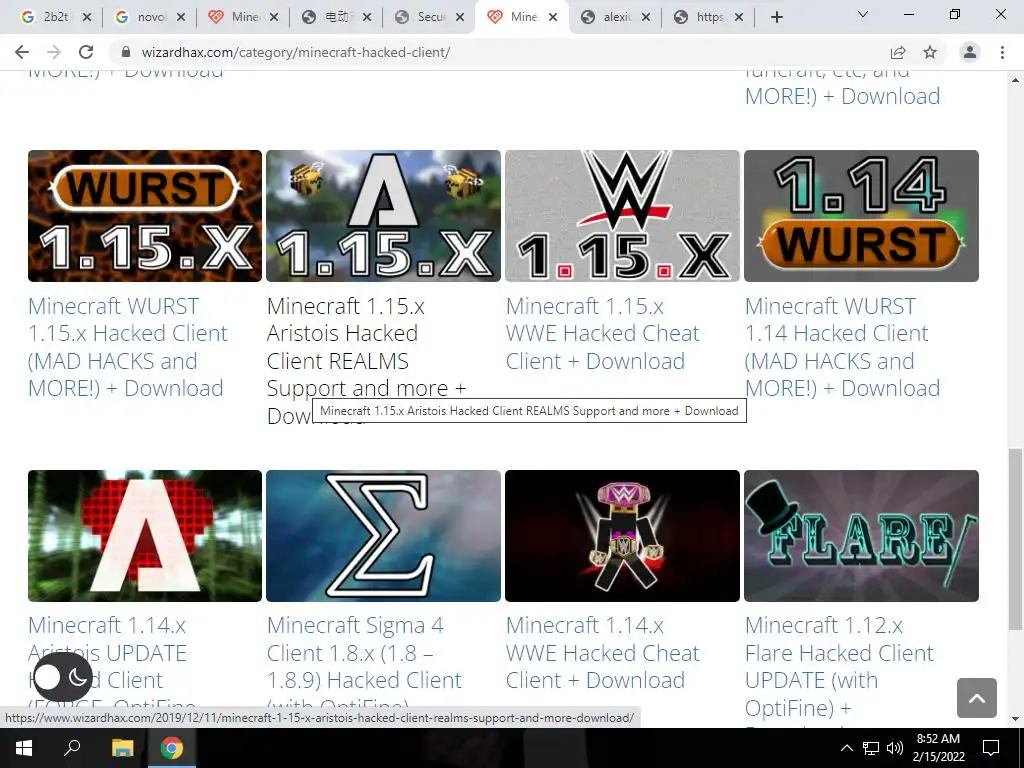
Task: Open the share page icon
Action: [x=898, y=52]
